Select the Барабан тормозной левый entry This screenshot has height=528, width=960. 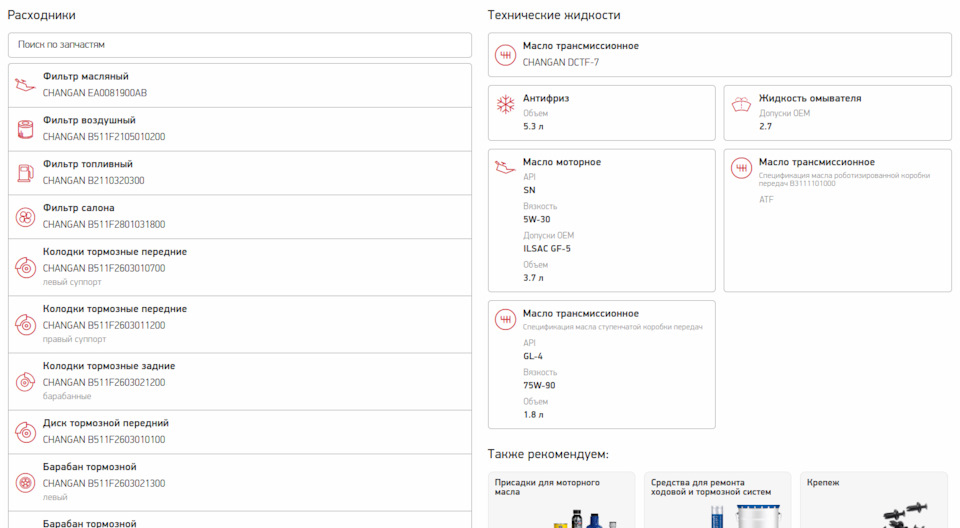240,482
